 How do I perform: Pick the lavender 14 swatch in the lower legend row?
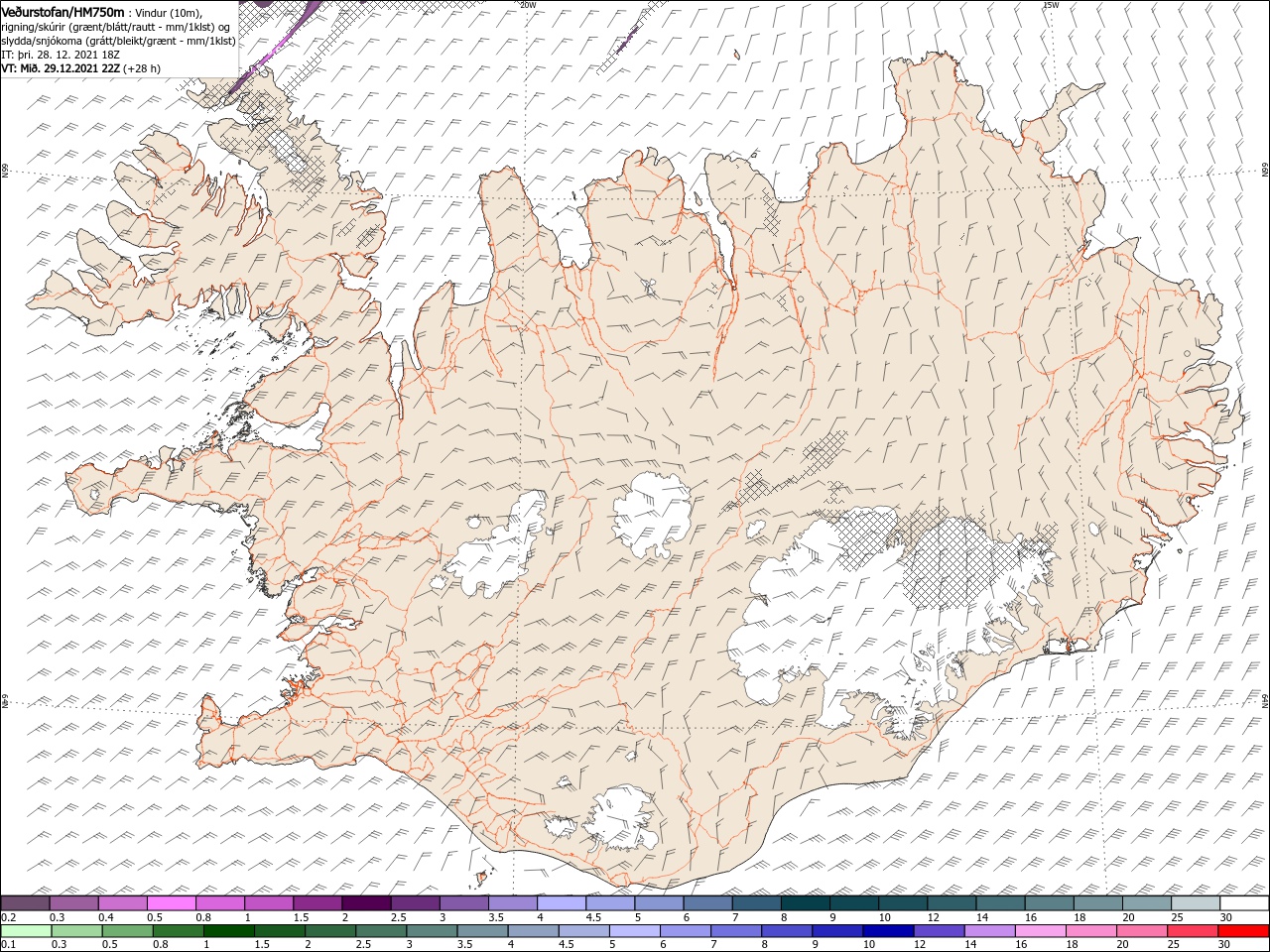click(988, 931)
